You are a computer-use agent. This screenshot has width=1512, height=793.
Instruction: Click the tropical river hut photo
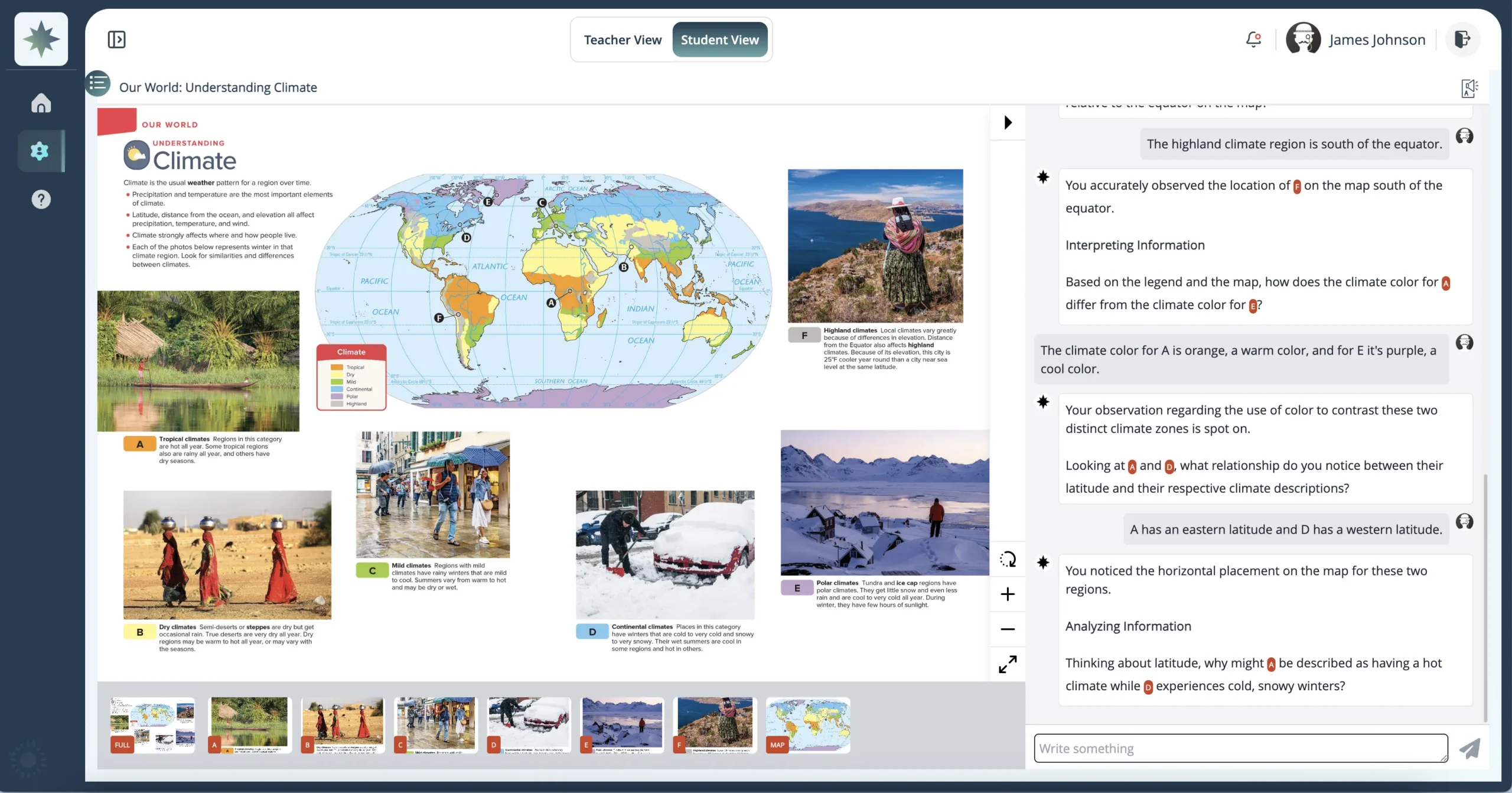coord(198,361)
